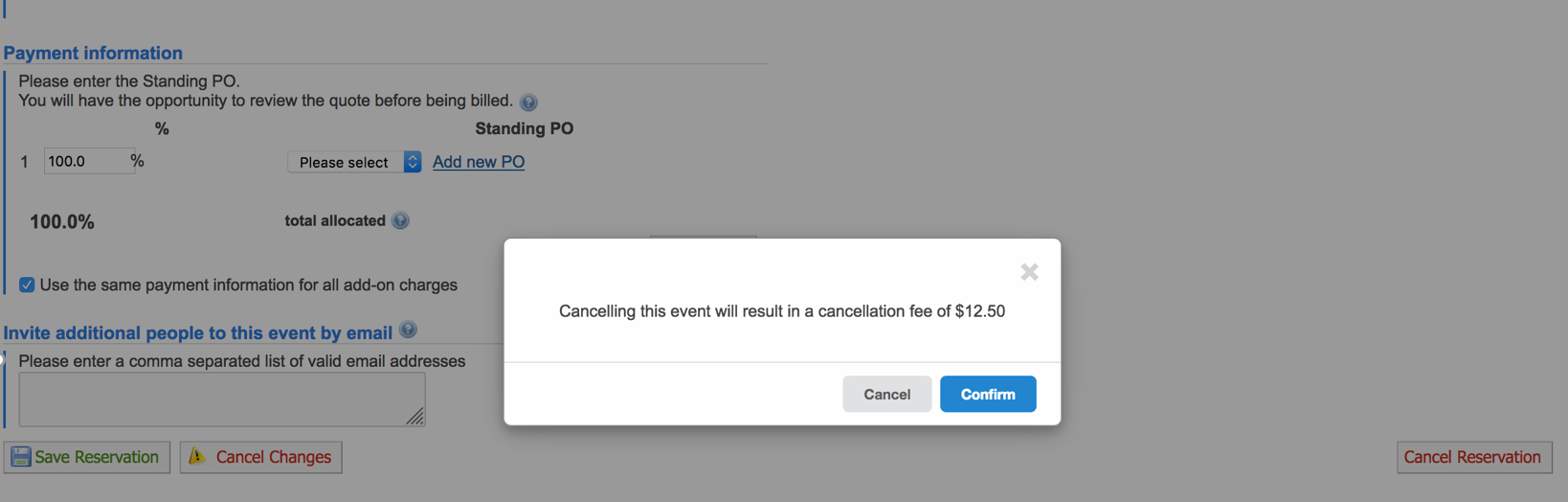The image size is (1568, 502).
Task: Click into the email addresses text area
Action: [220, 399]
